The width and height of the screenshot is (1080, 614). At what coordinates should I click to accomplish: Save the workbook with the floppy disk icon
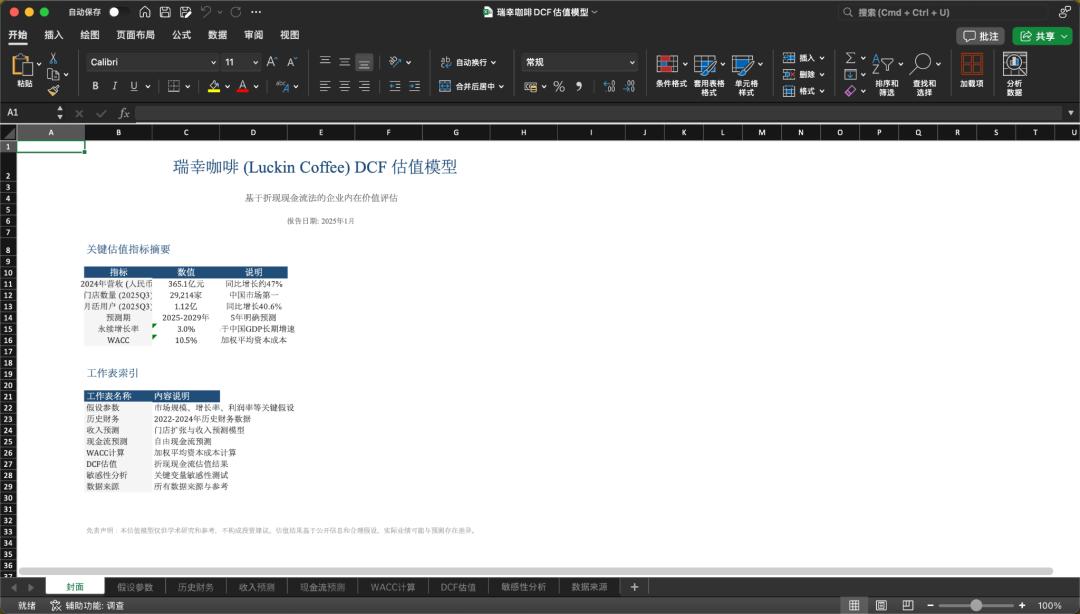coord(165,12)
